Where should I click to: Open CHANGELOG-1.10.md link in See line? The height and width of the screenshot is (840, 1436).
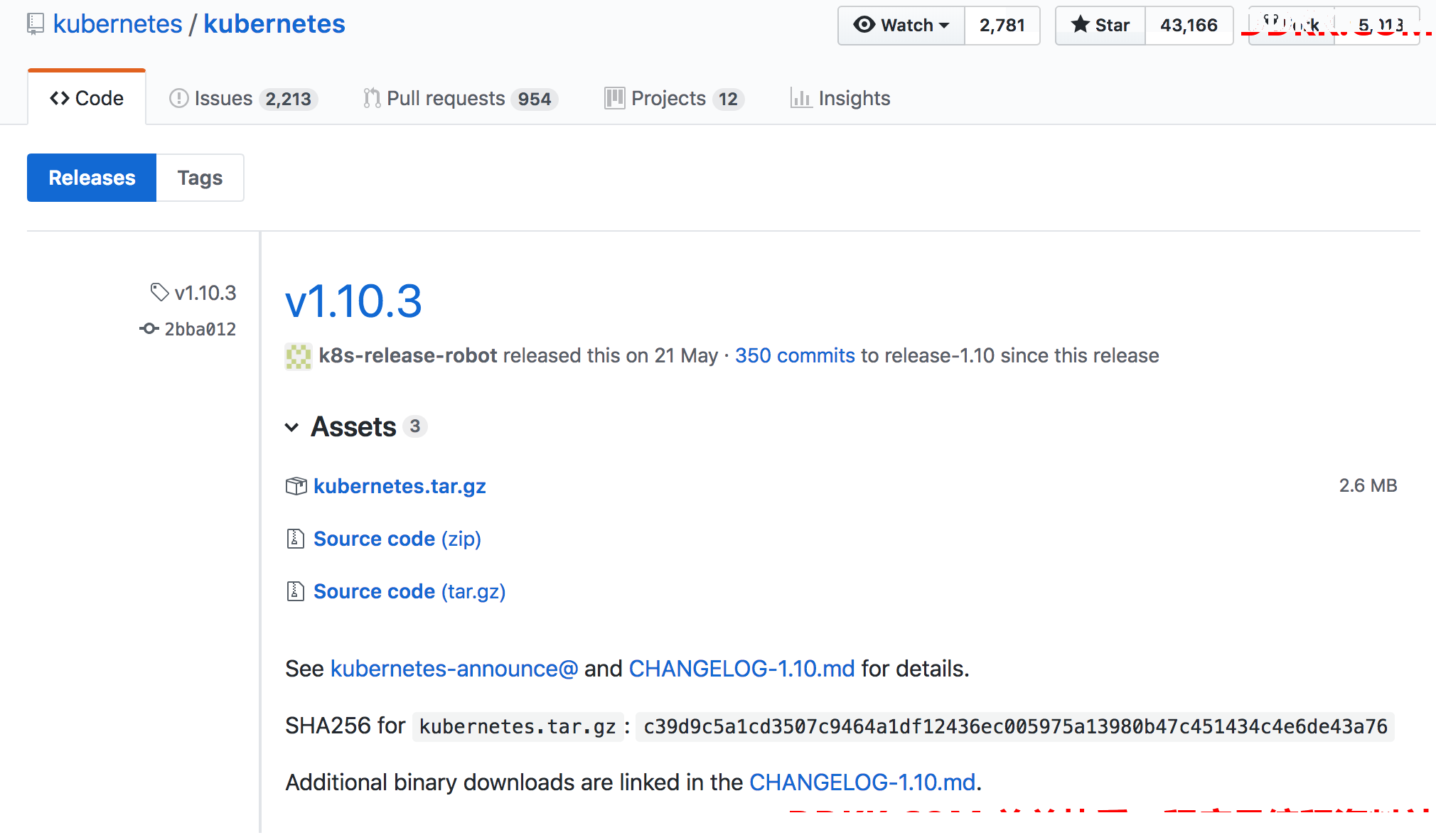(x=741, y=669)
